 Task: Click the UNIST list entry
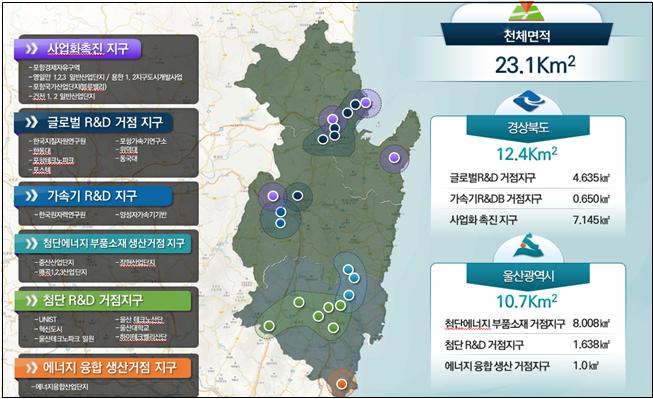tap(47, 319)
